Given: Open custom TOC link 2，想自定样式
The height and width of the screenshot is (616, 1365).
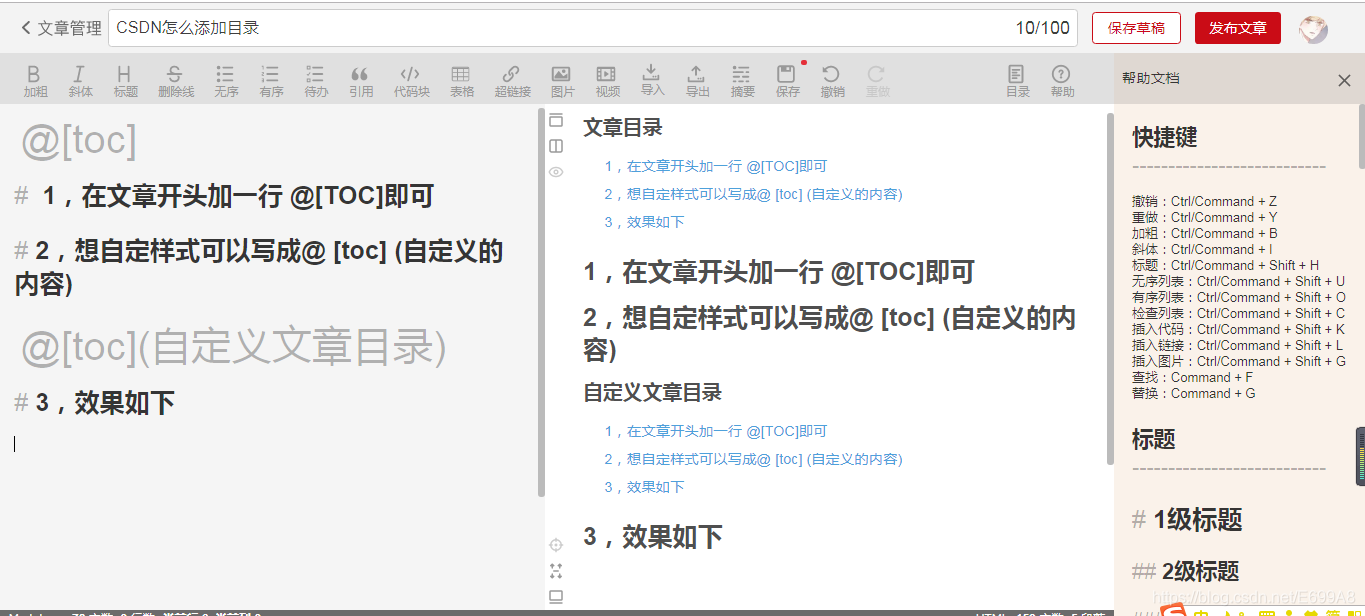Looking at the screenshot, I should point(753,459).
